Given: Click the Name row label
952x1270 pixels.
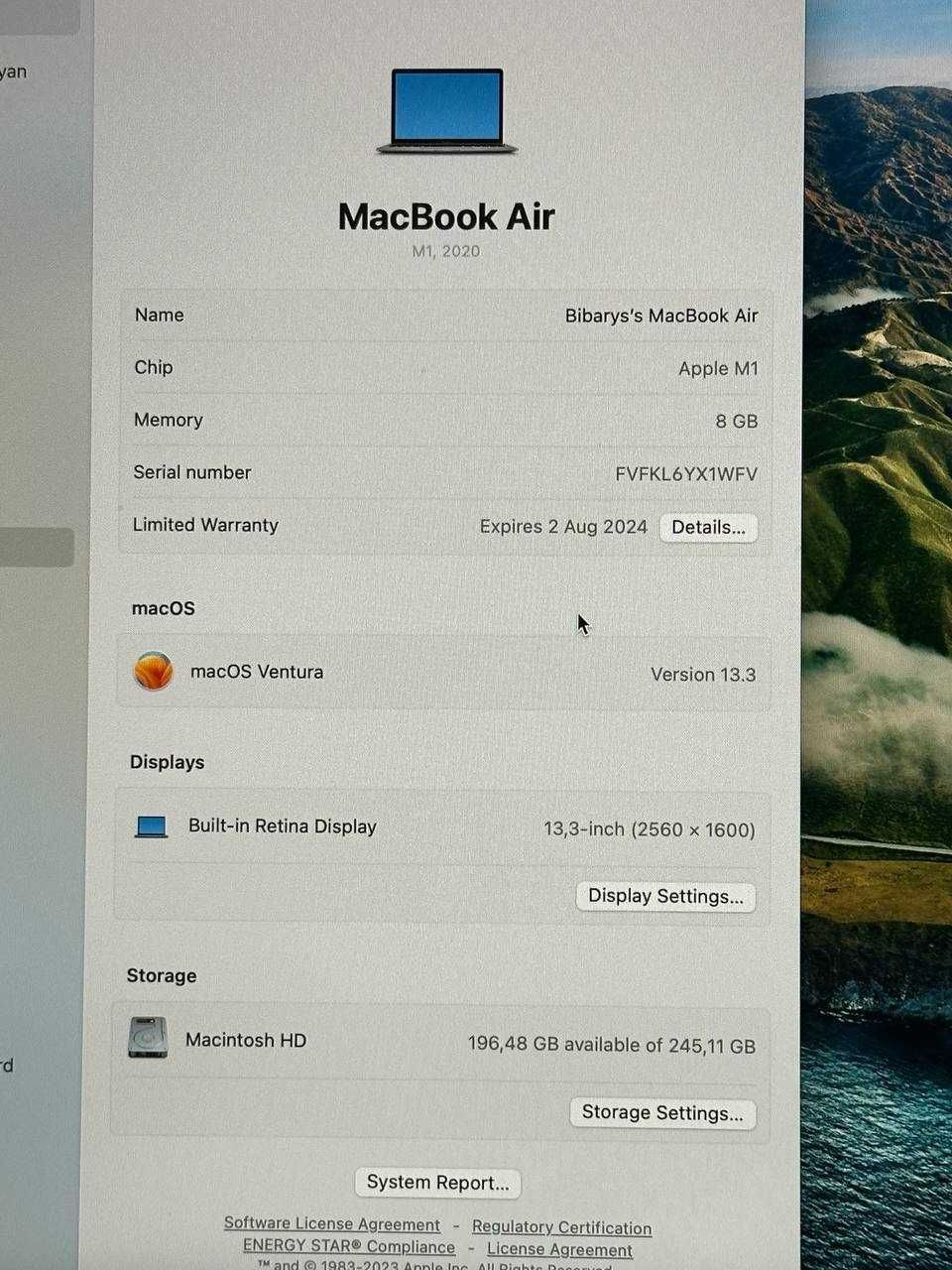Looking at the screenshot, I should tap(159, 315).
